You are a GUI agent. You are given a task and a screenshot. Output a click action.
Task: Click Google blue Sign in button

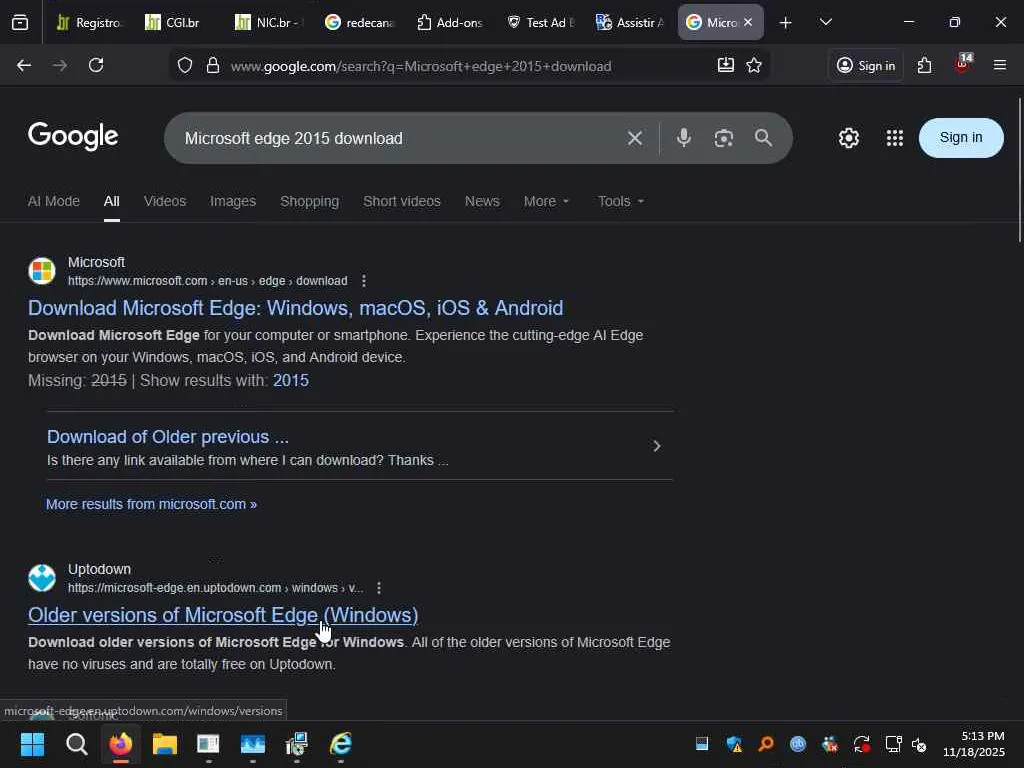pyautogui.click(x=961, y=138)
